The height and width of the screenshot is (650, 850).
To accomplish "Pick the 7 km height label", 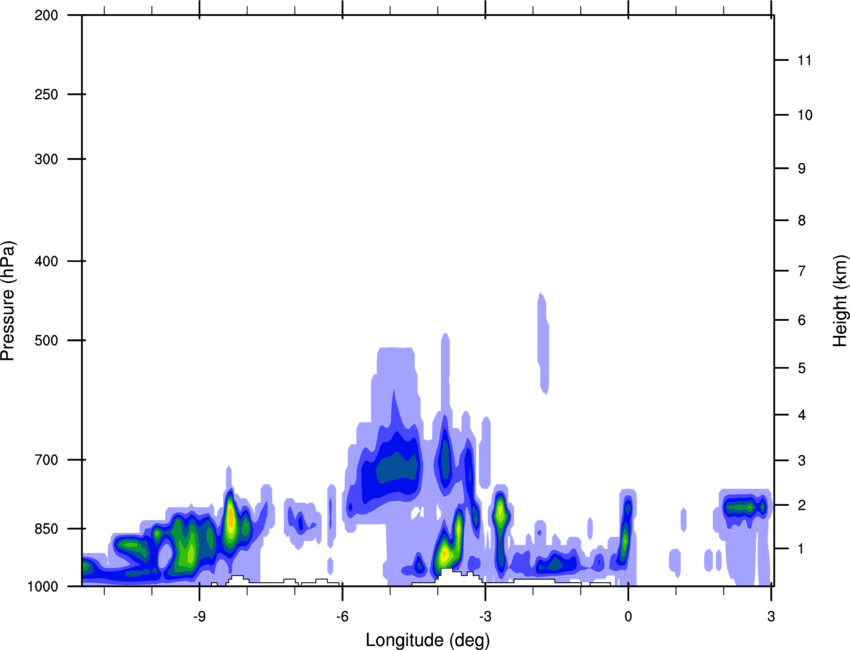I will 802,271.
